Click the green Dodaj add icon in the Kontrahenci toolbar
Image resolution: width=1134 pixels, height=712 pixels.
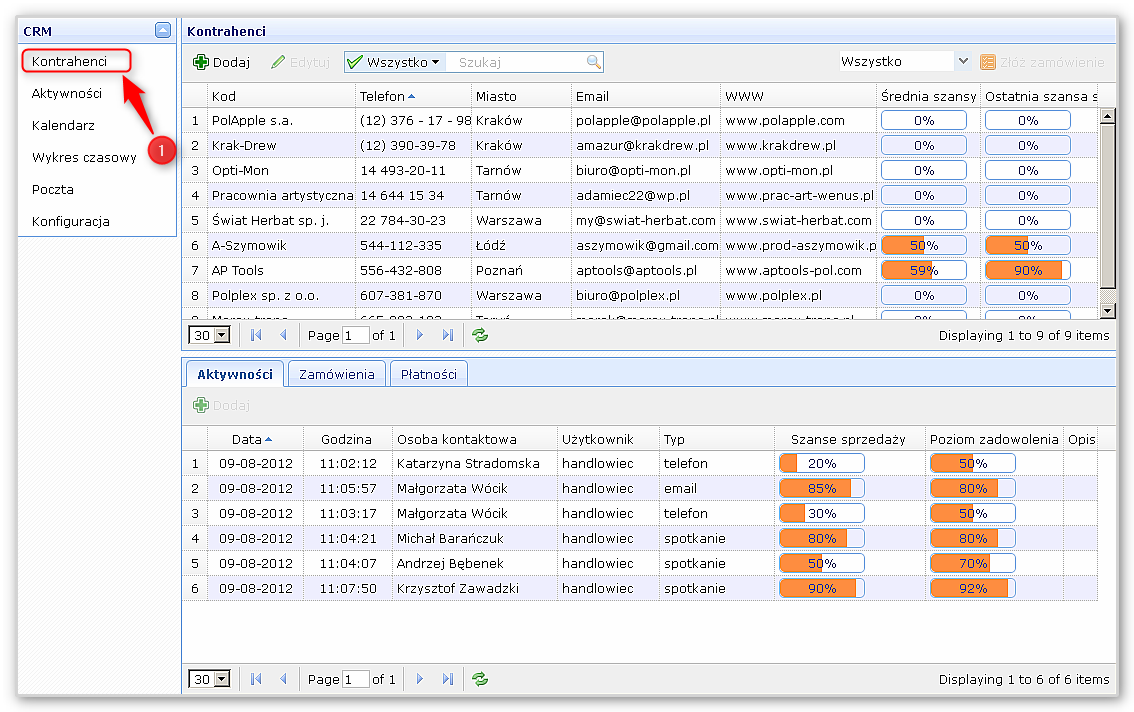pos(201,62)
